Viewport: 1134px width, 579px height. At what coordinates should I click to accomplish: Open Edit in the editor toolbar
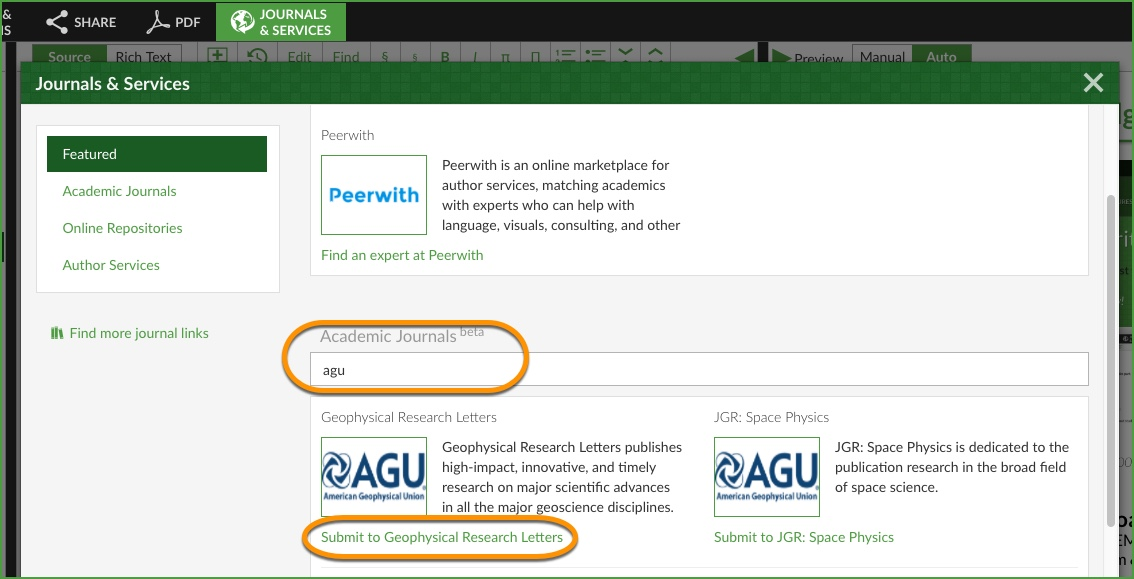[x=299, y=57]
